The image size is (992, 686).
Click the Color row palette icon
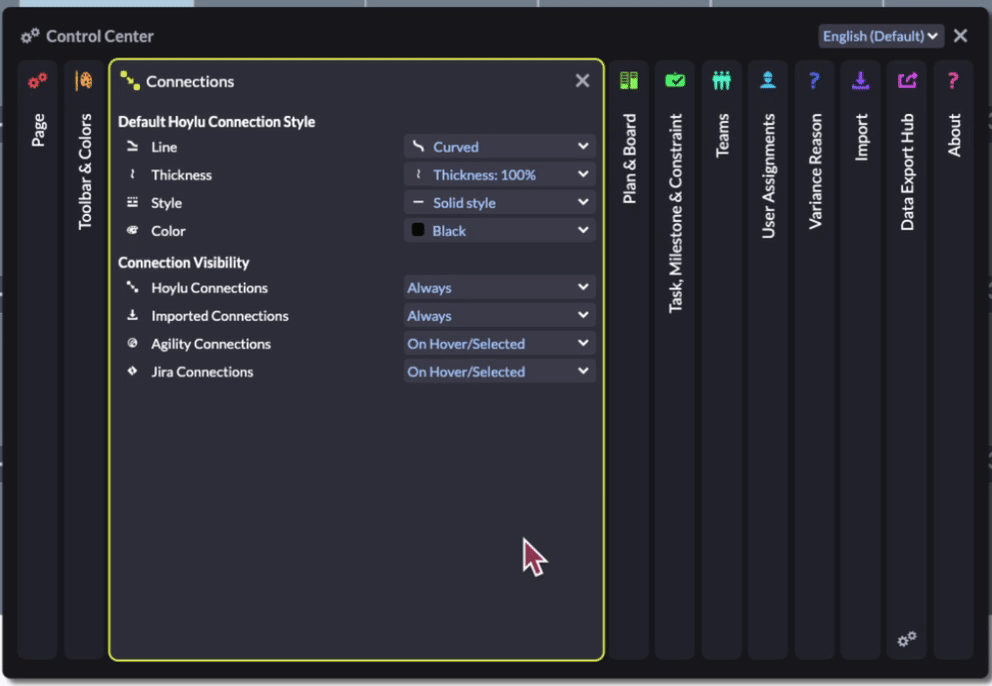click(x=132, y=230)
